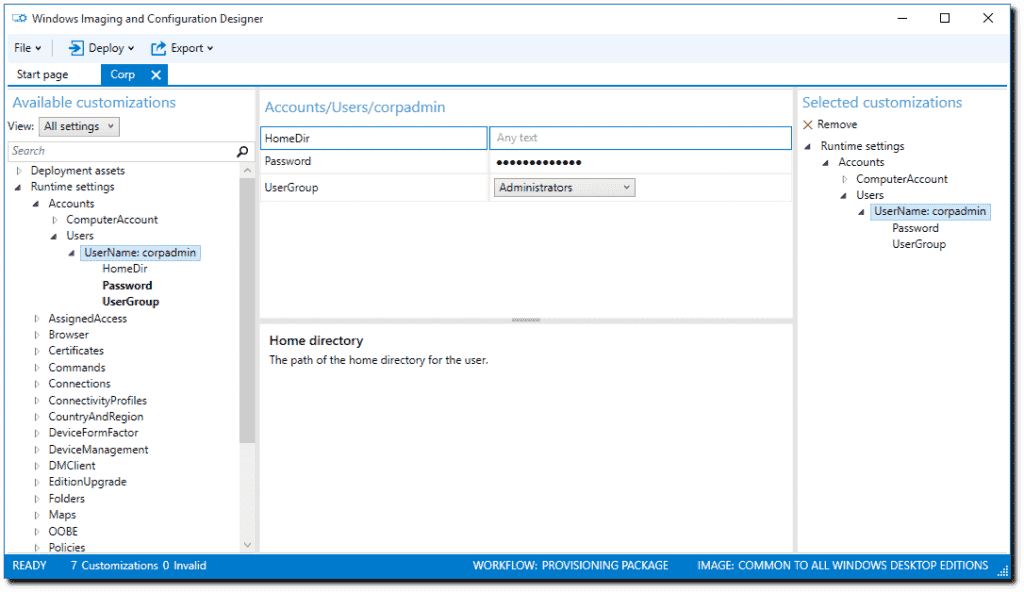Click the scroll down arrow of tree
This screenshot has width=1024, height=592.
coord(247,544)
